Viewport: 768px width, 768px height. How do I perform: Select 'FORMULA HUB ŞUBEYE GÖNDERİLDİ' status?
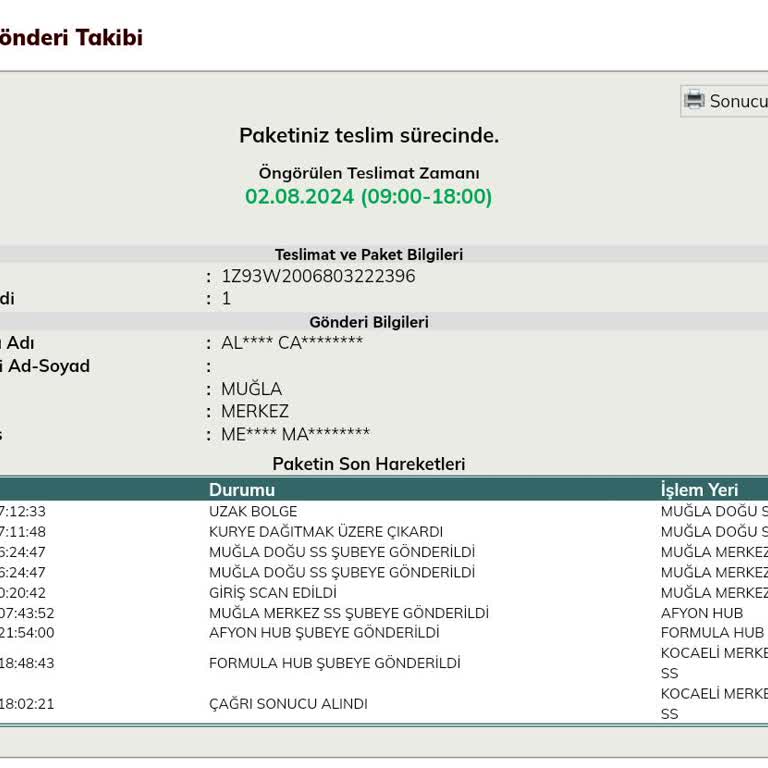(335, 663)
